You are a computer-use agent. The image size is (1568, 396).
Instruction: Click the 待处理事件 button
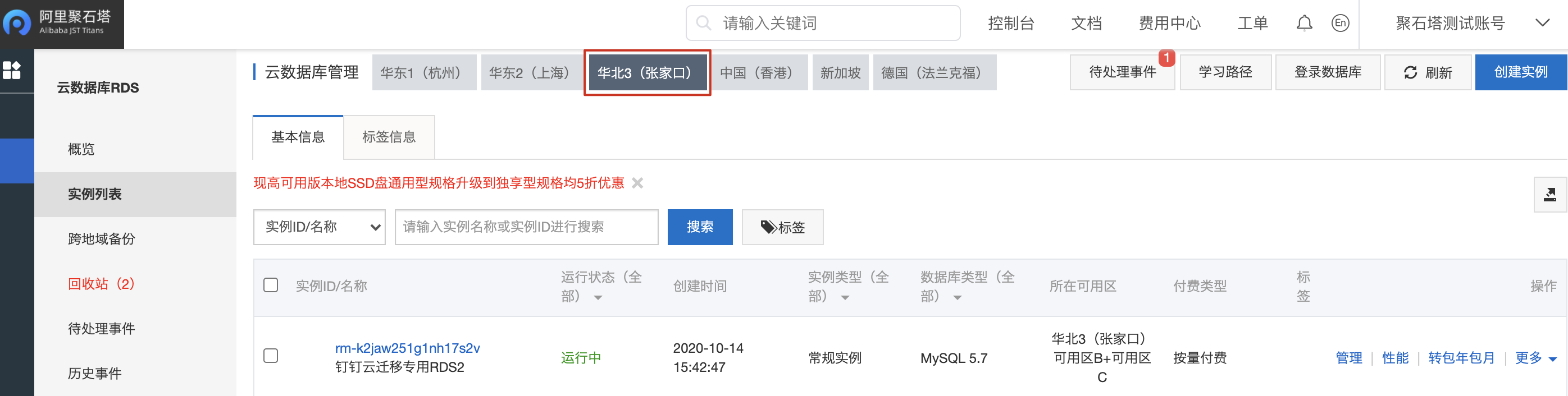[x=1122, y=72]
